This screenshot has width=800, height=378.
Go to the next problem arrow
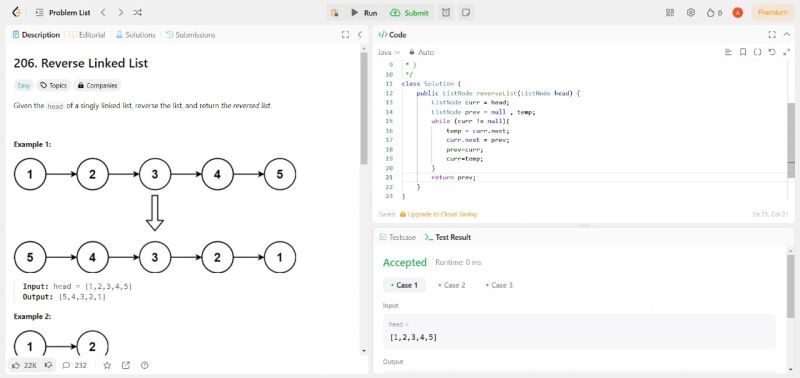coord(120,13)
